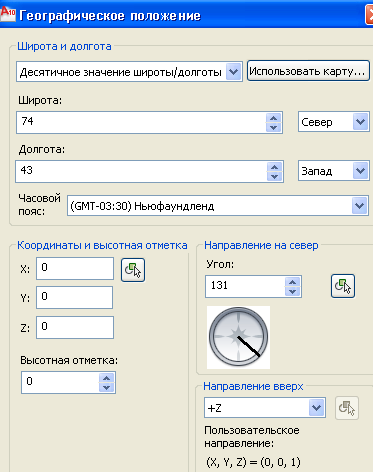Increase Высотная отметка with up arrow
The width and height of the screenshot is (373, 472).
[107, 378]
